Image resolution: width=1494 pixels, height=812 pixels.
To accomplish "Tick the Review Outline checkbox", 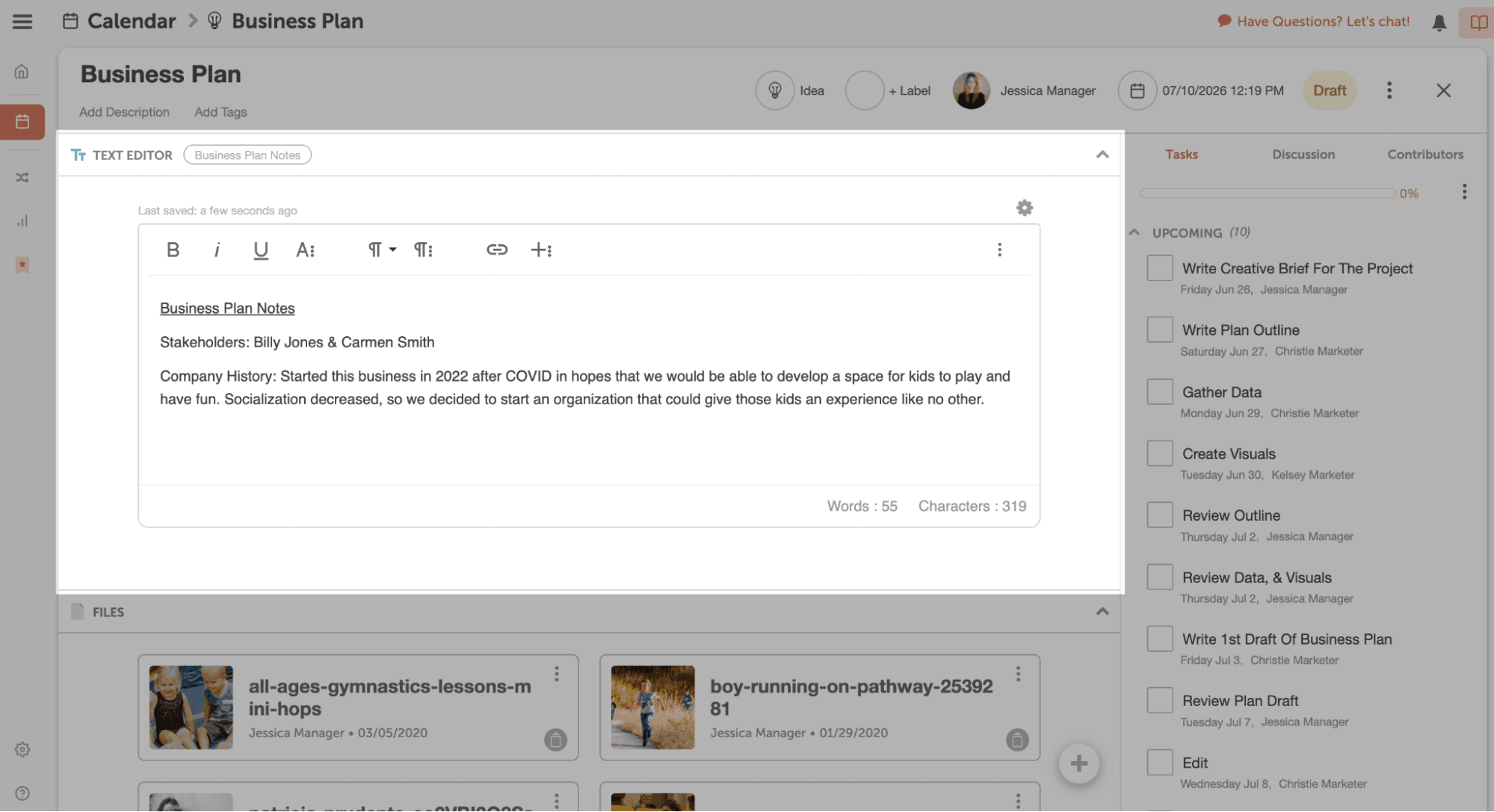I will pos(1159,515).
